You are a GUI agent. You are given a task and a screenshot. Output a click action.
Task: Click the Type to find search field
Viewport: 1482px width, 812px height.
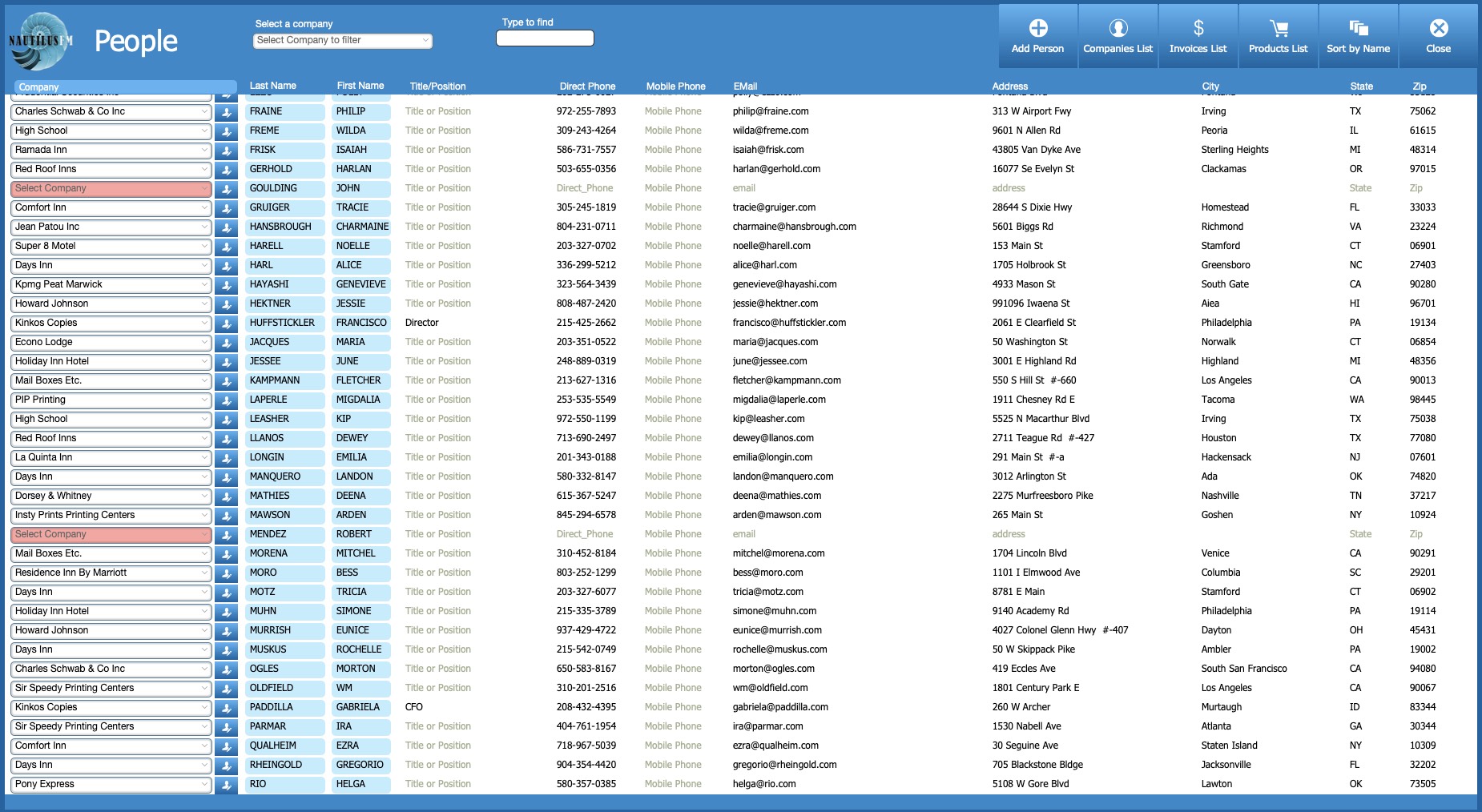pyautogui.click(x=545, y=38)
